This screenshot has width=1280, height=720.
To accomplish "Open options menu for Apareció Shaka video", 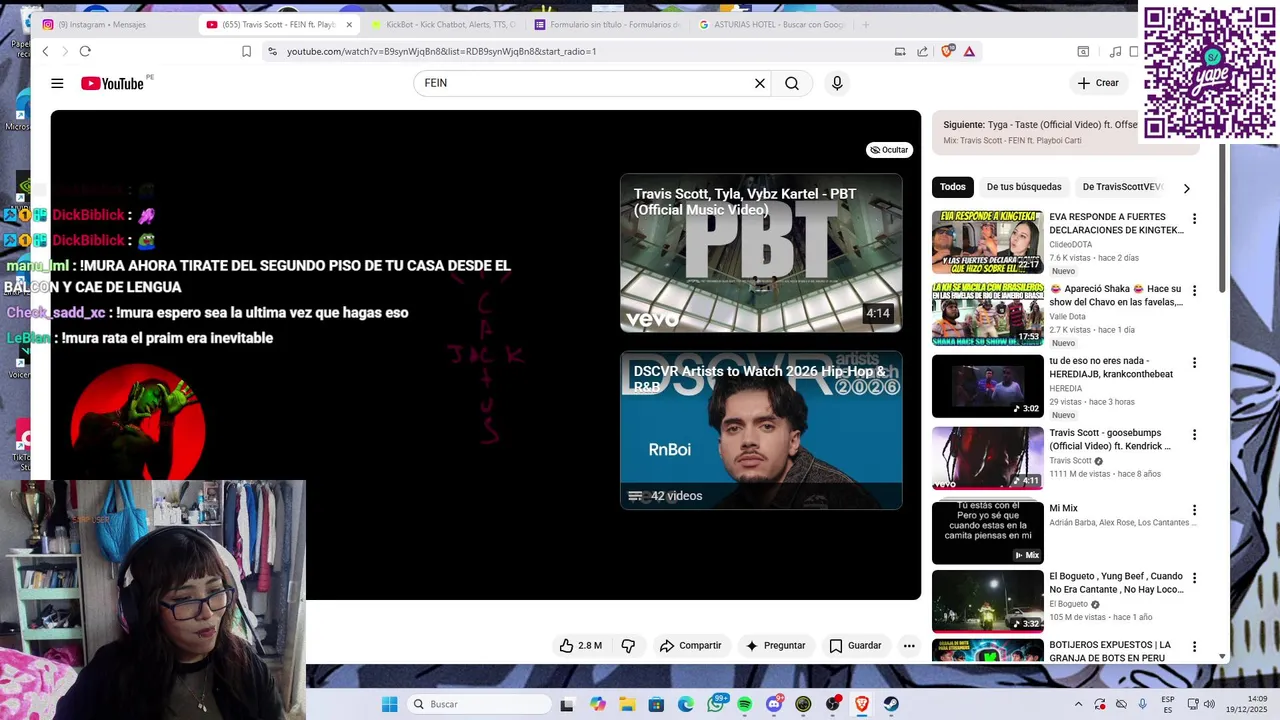I will pos(1194,291).
